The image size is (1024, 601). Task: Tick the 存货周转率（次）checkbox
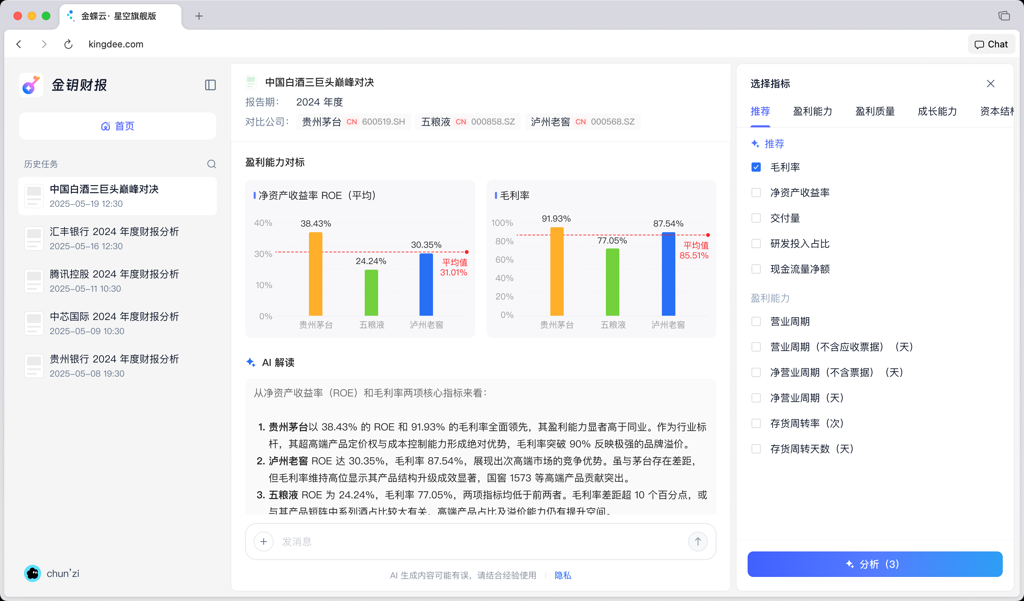click(x=756, y=423)
